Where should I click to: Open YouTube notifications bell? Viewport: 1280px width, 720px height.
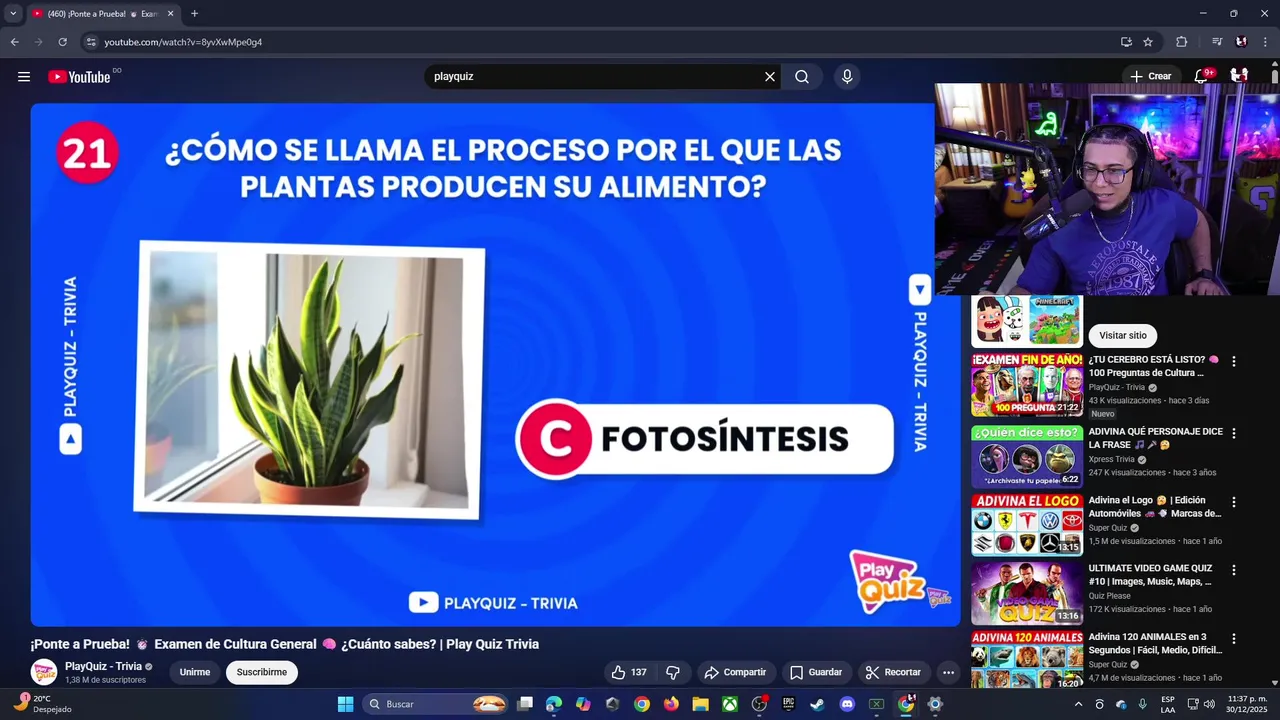point(1202,76)
